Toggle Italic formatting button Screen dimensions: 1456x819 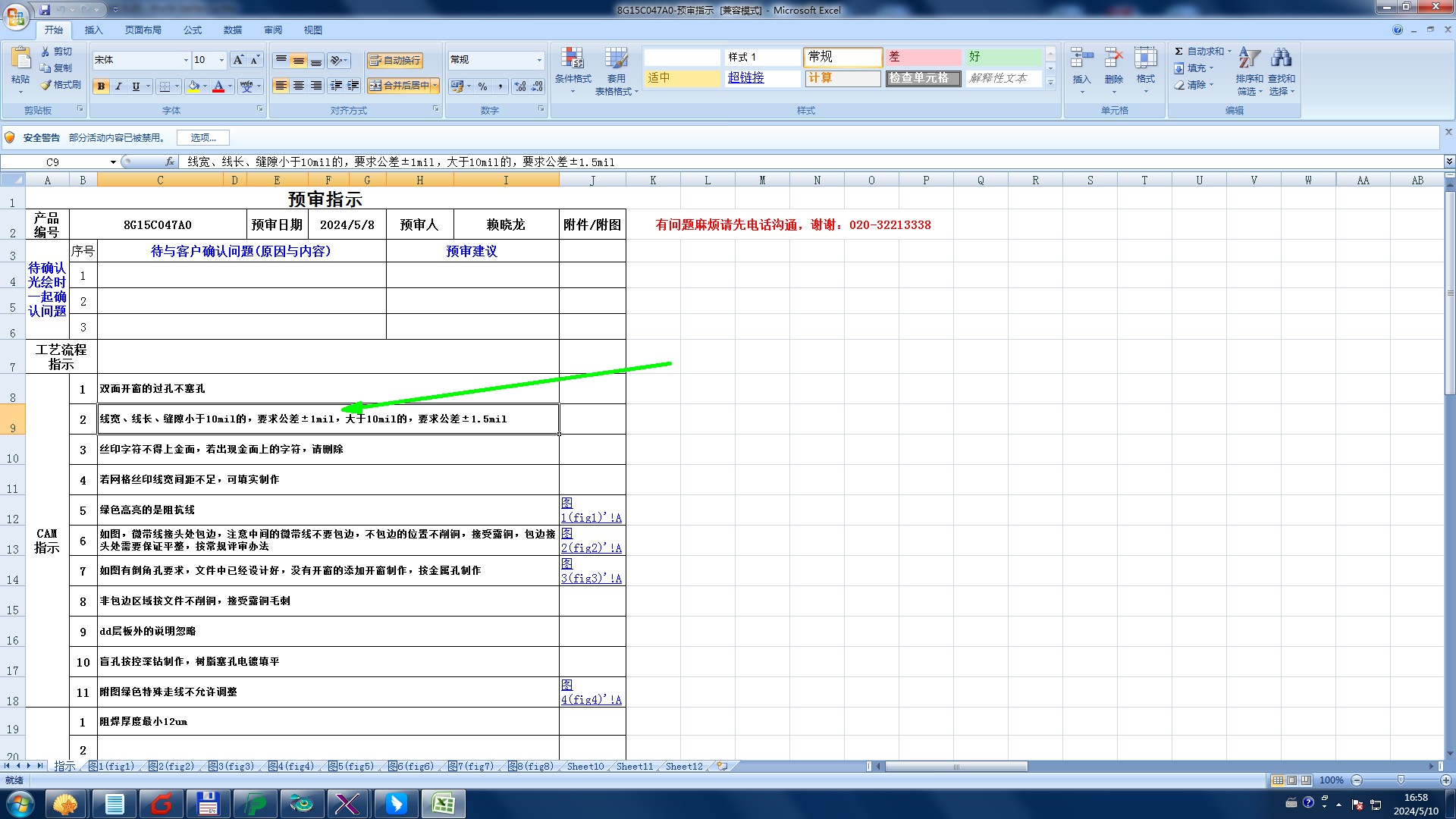pyautogui.click(x=118, y=86)
